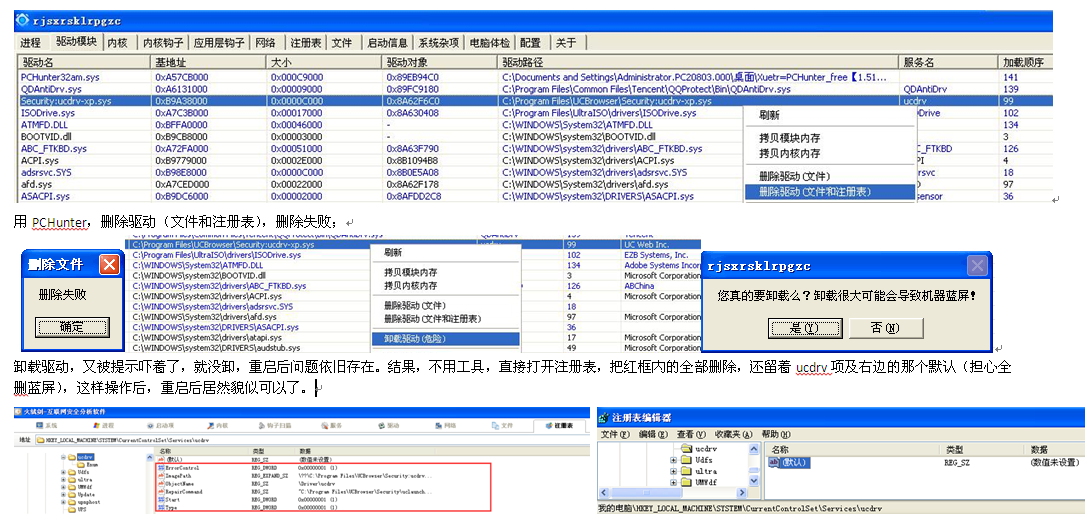This screenshot has width=1089, height=529.
Task: Open the 编辑(E) menu in 注册表编辑器
Action: click(x=654, y=435)
